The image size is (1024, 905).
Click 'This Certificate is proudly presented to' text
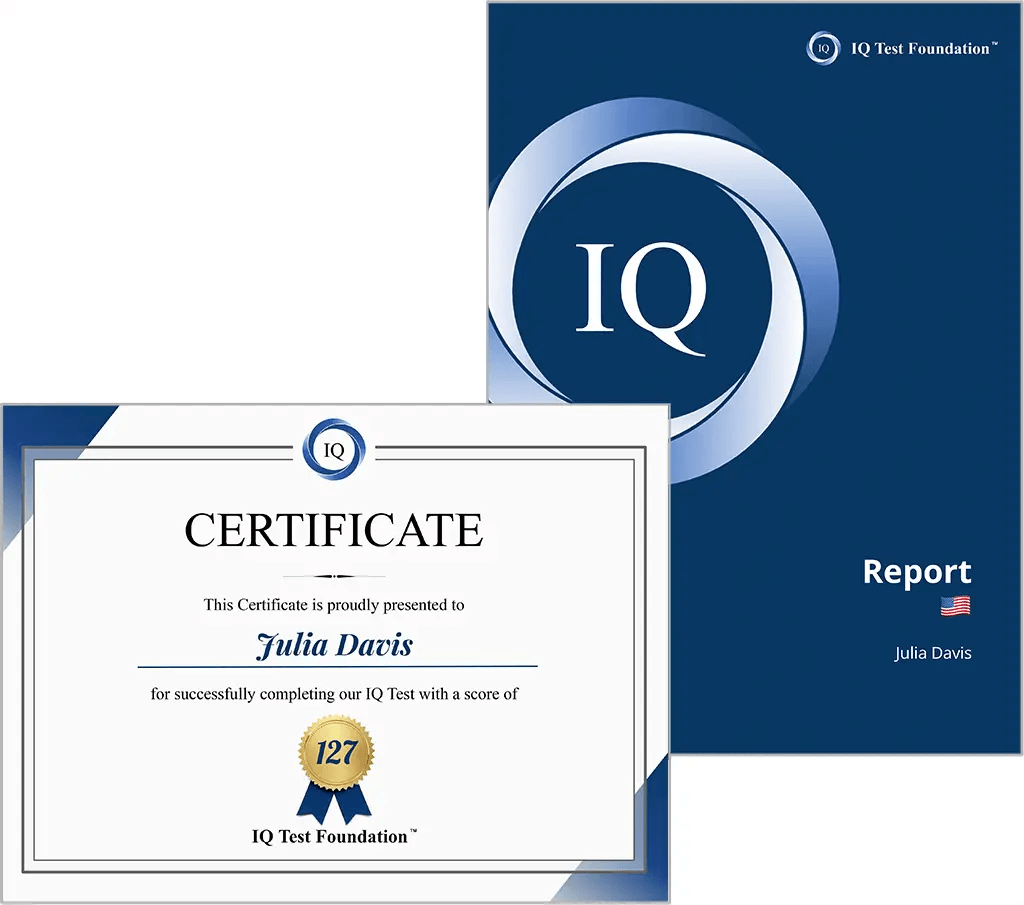click(x=334, y=605)
